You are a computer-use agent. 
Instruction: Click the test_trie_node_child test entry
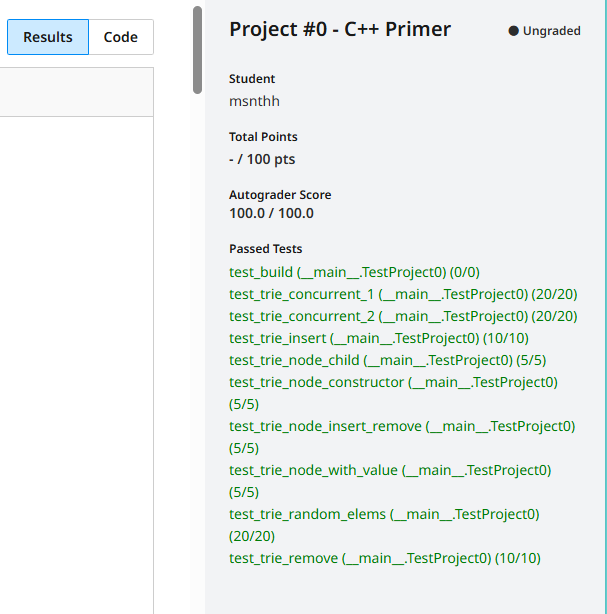pos(387,360)
